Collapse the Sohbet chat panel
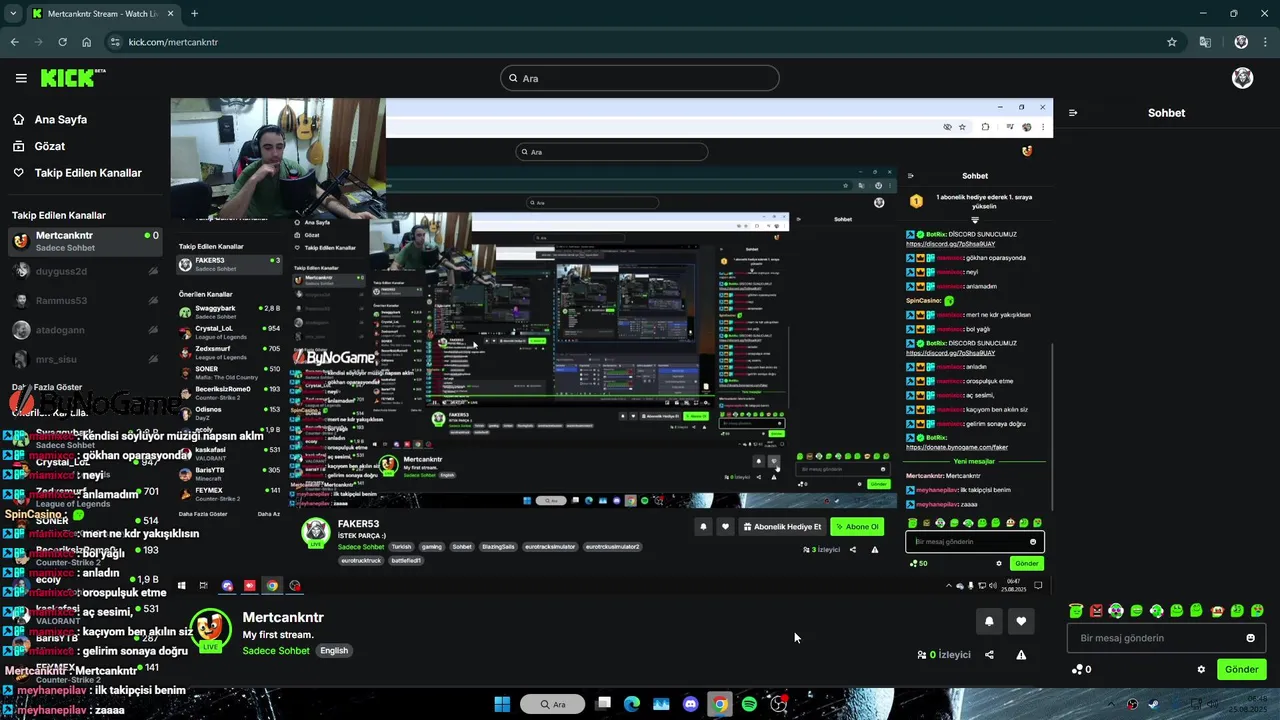 pos(1073,113)
